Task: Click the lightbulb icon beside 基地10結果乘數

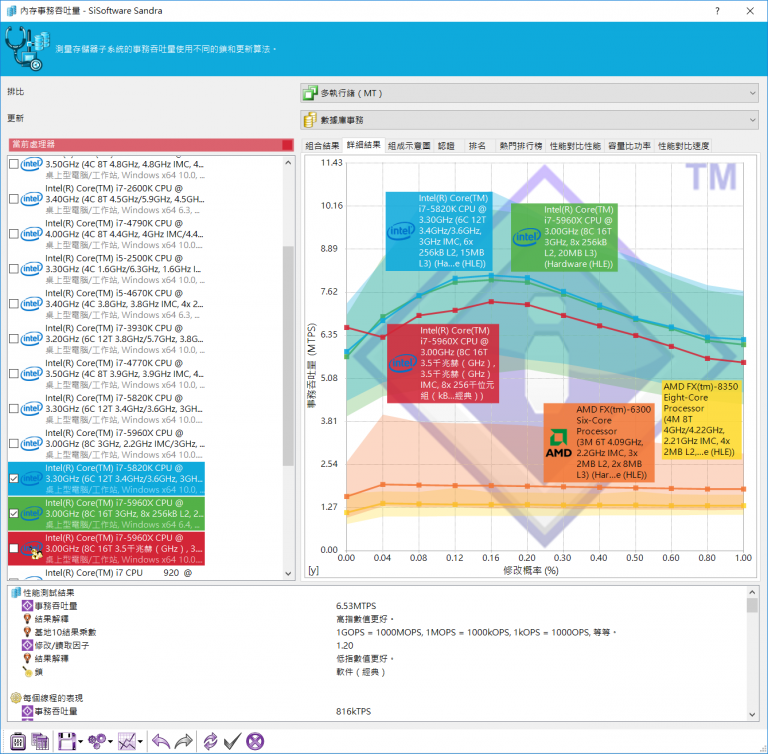Action: tap(27, 632)
